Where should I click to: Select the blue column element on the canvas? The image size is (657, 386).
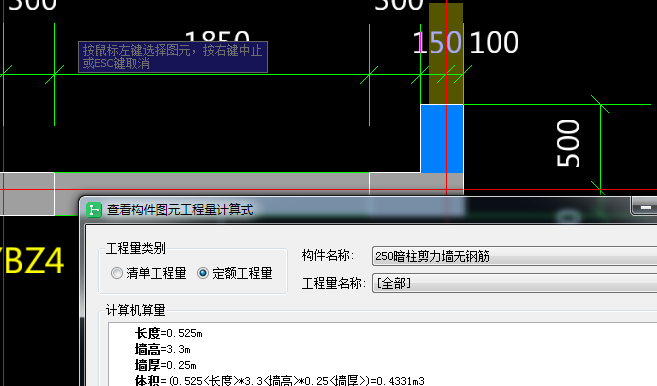442,139
